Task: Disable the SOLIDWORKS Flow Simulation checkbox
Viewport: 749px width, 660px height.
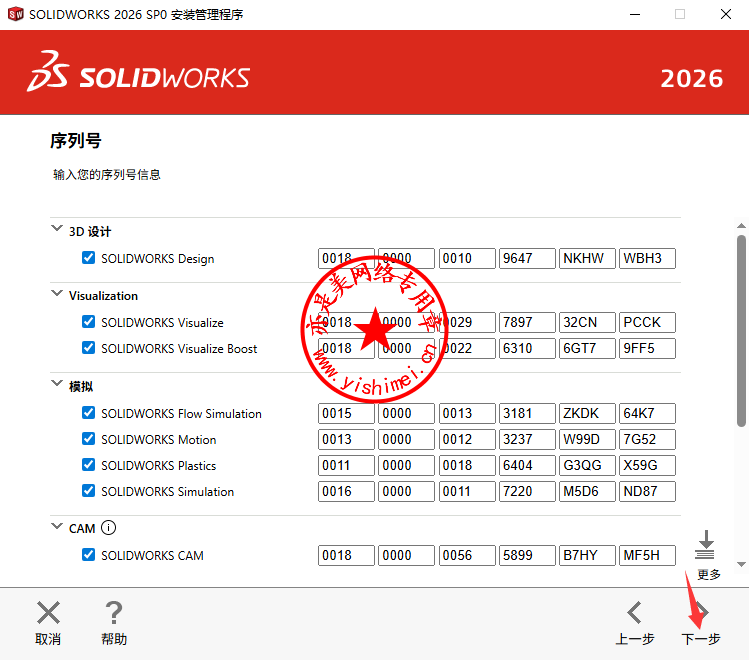Action: pos(89,413)
